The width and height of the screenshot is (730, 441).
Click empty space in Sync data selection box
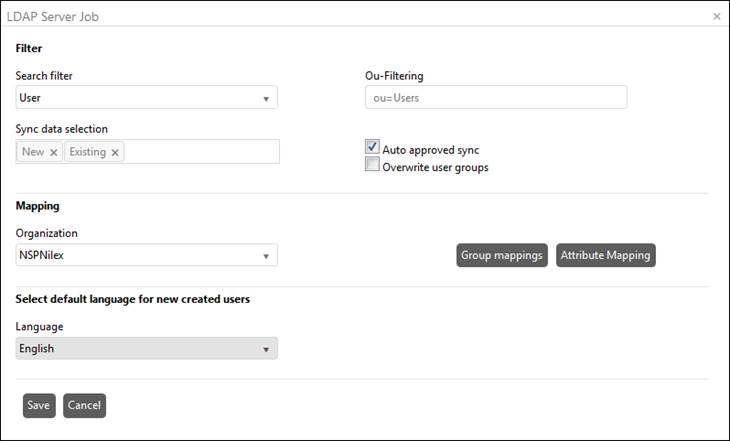(200, 152)
